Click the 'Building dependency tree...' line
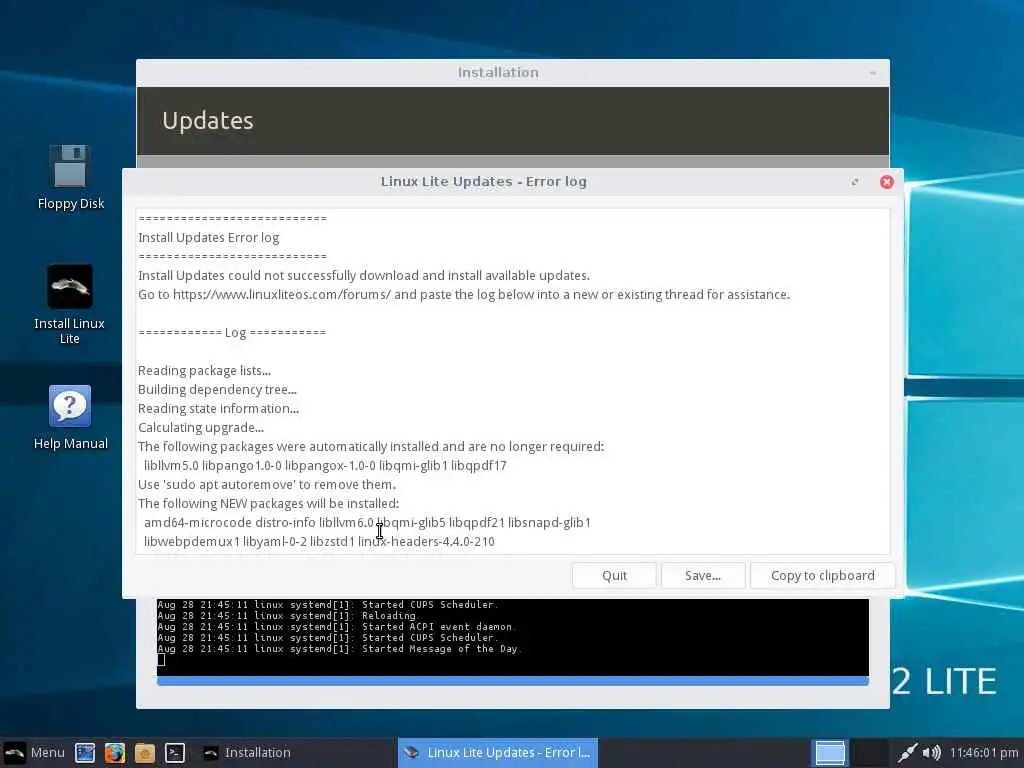 tap(217, 389)
